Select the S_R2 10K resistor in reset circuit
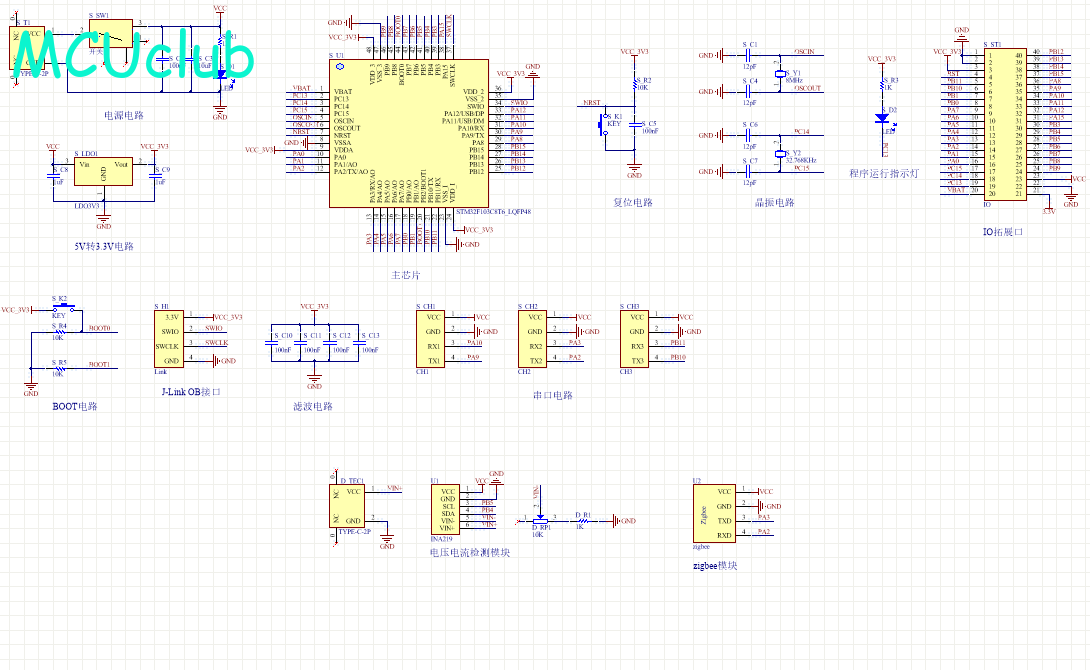The image size is (1091, 670). (x=635, y=84)
